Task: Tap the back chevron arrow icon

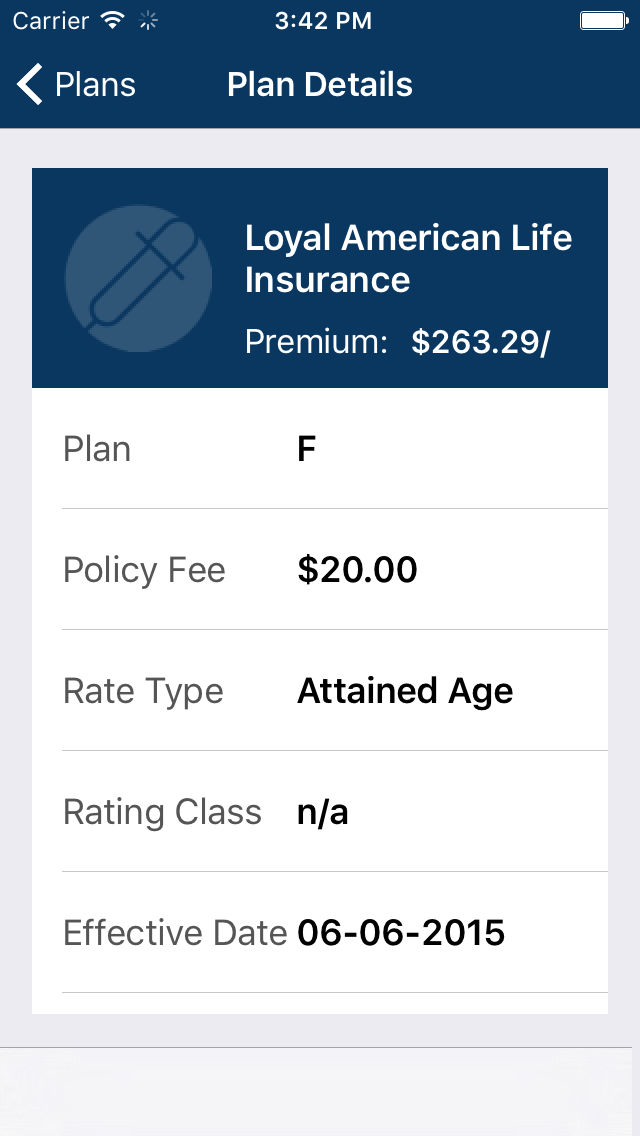Action: [x=30, y=85]
